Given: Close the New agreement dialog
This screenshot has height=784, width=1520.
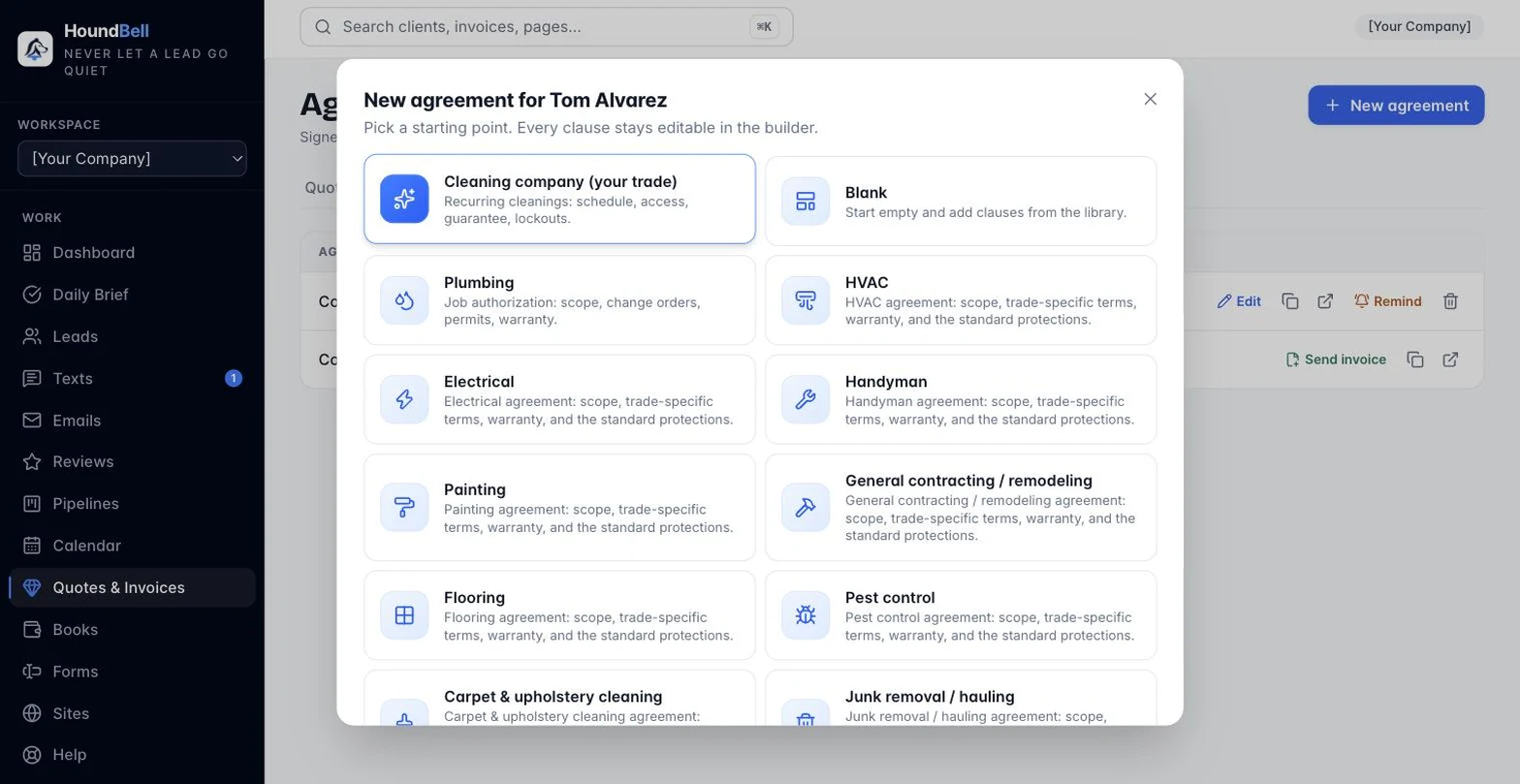Looking at the screenshot, I should [x=1150, y=99].
